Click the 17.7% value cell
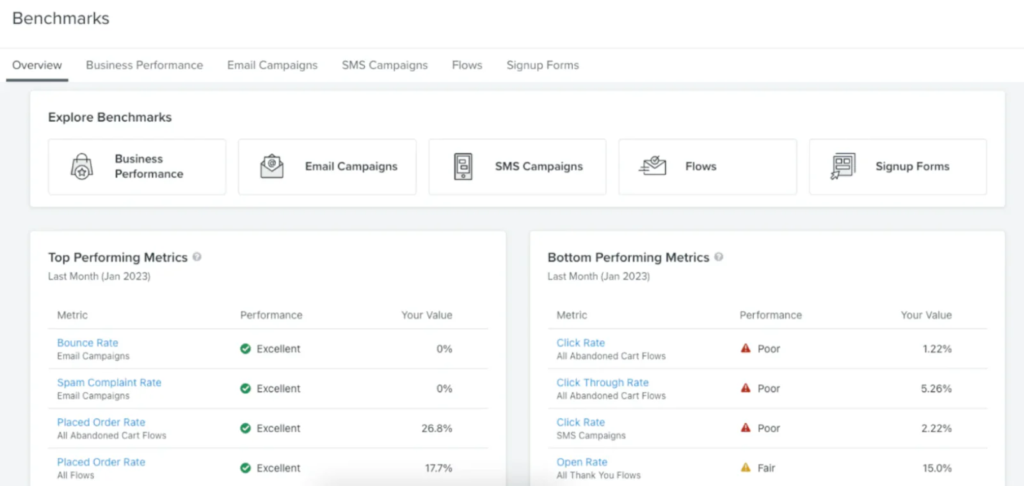 coord(438,468)
